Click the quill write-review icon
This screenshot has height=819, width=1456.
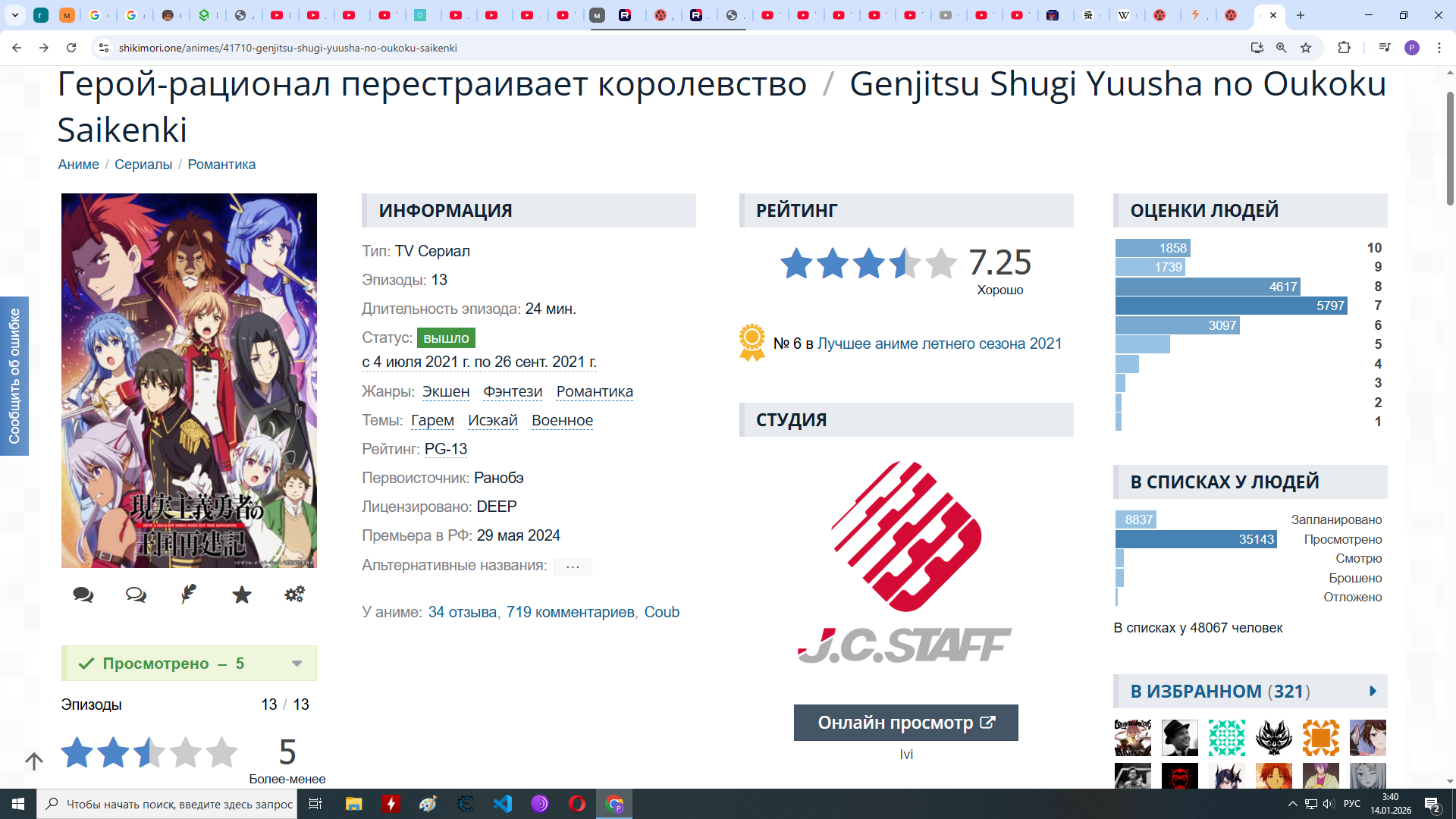click(x=189, y=594)
